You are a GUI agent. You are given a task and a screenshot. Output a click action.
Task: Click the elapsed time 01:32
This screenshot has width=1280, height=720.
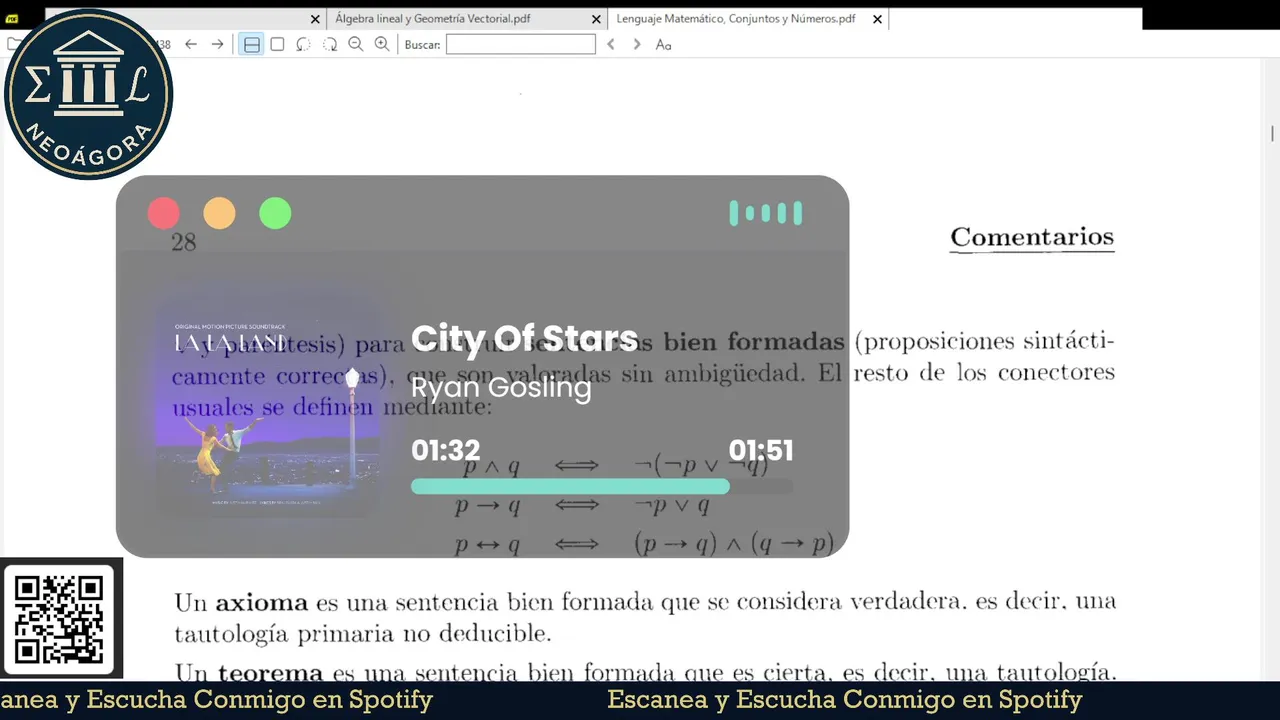click(x=446, y=451)
